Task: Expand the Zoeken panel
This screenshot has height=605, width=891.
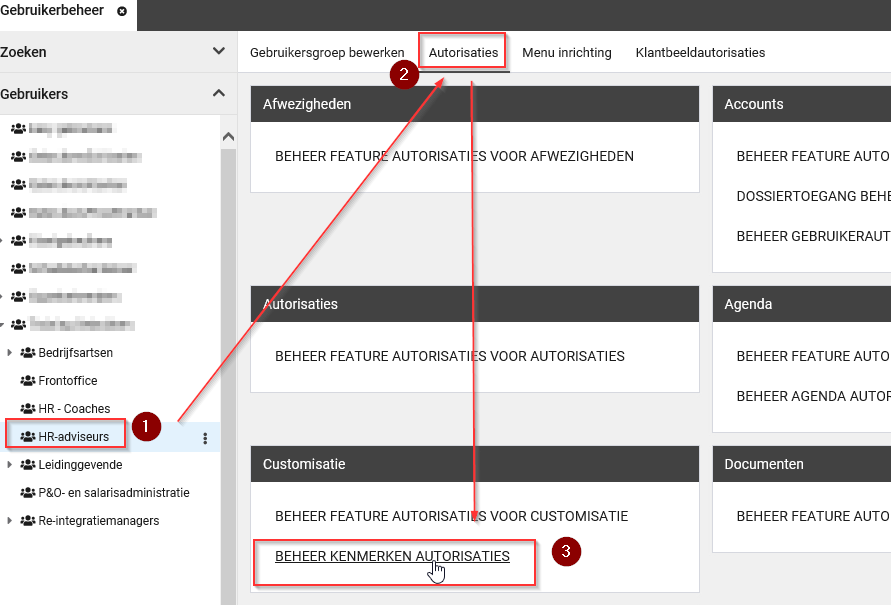Action: point(219,51)
